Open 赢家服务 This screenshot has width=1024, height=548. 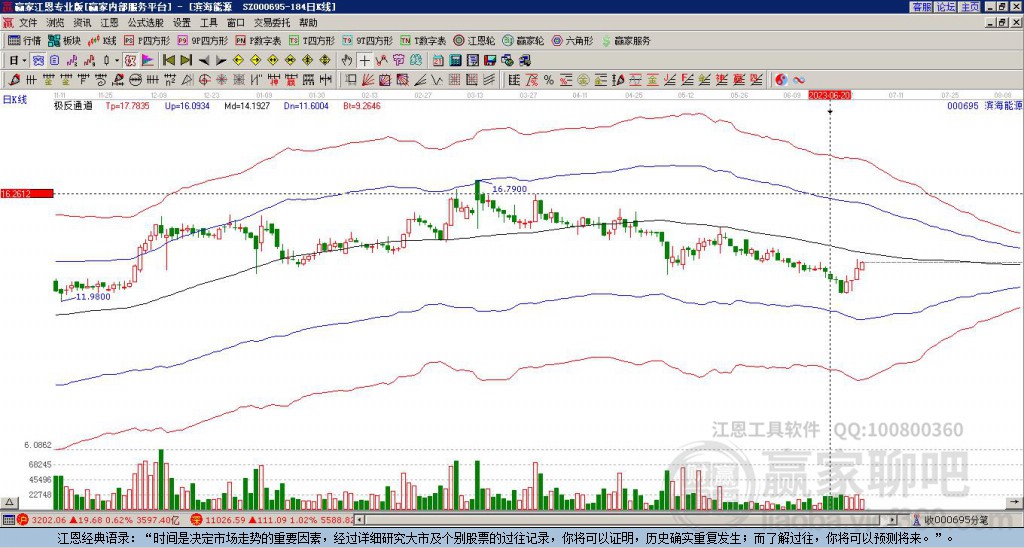click(x=626, y=40)
